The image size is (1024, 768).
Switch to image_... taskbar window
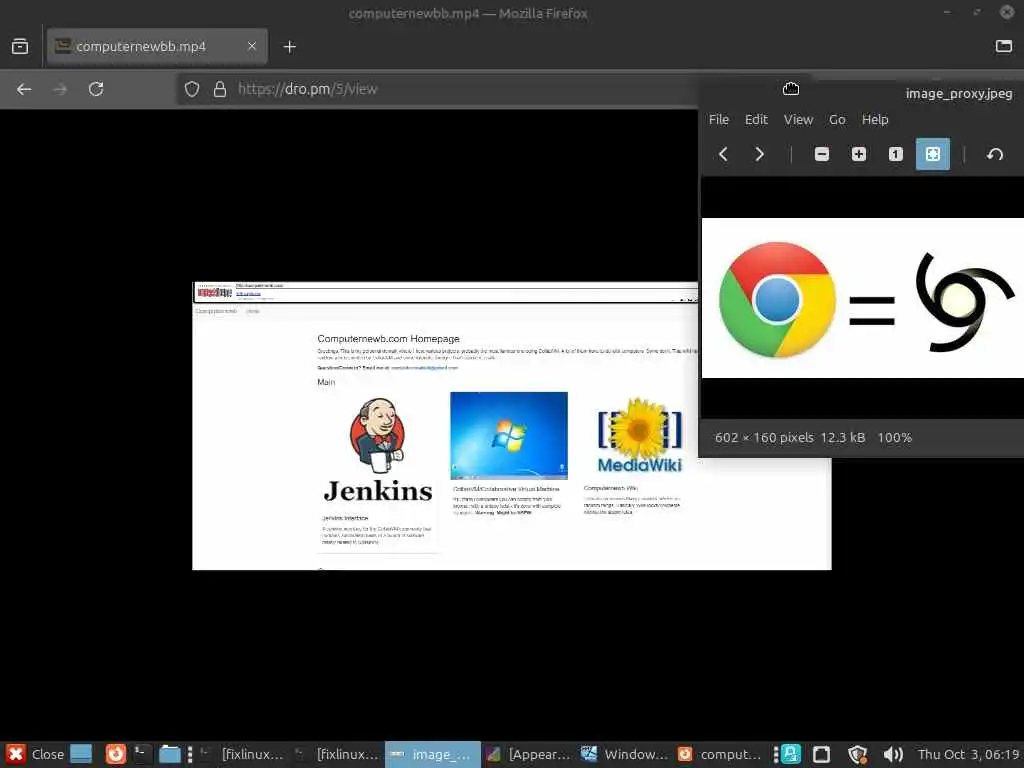pyautogui.click(x=432, y=754)
